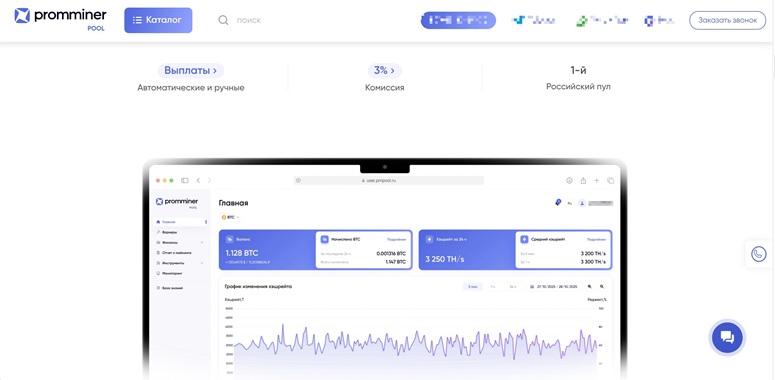
Task: Click the График изменения хэшрейта title
Action: [x=258, y=286]
